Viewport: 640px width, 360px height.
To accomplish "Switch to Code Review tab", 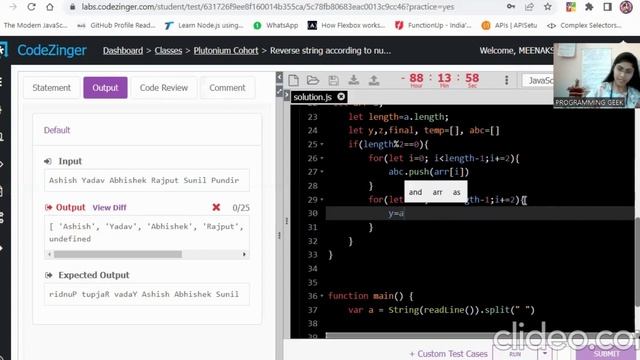I will pos(164,88).
